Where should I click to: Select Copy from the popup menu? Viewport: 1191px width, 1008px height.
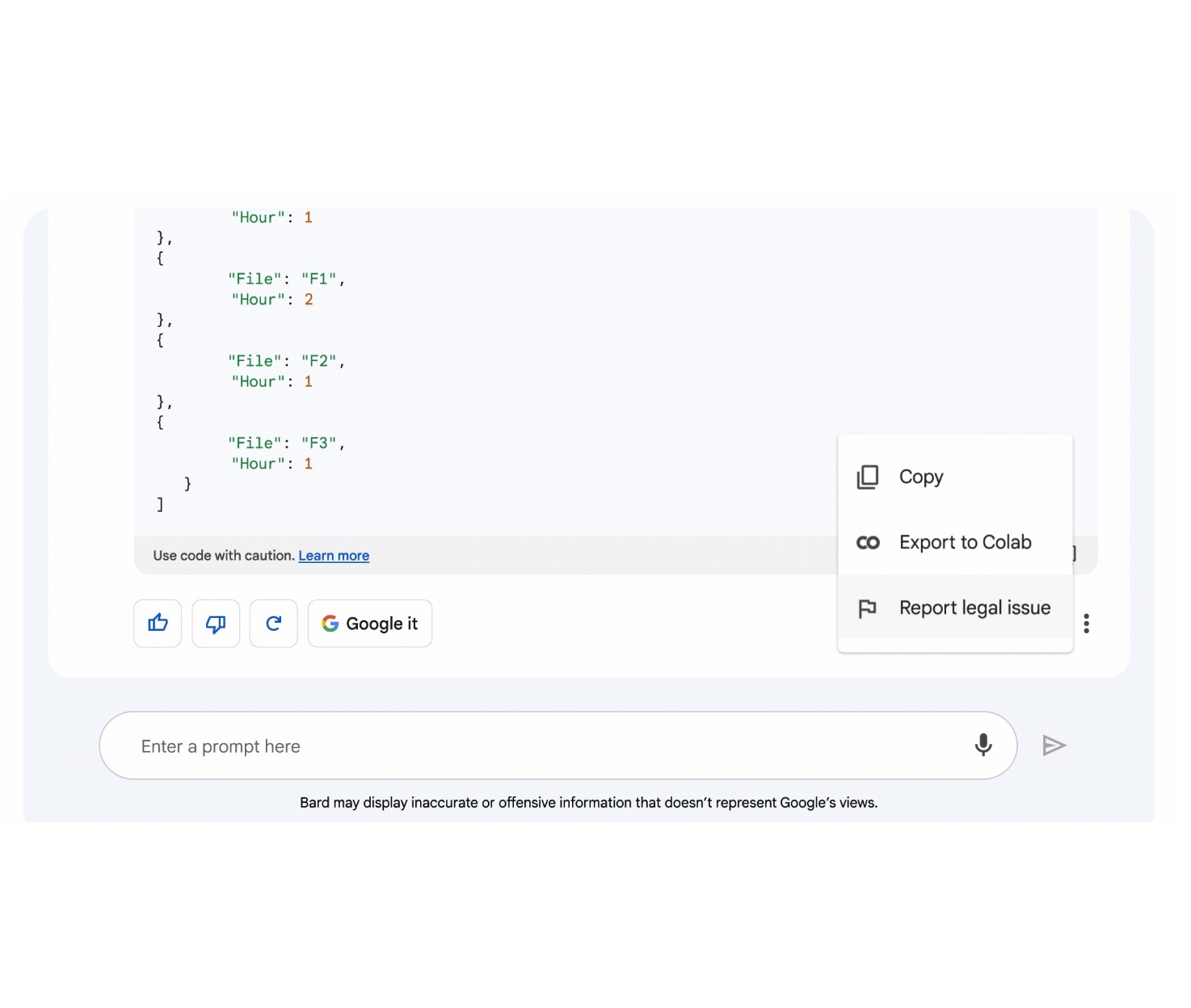[x=920, y=477]
